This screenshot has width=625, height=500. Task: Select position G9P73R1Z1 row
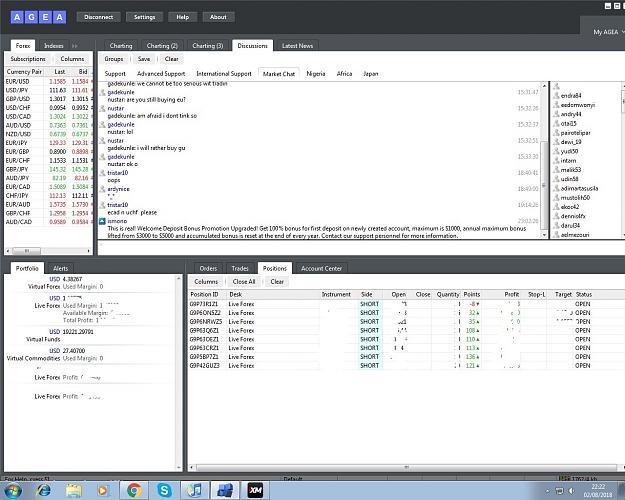click(x=406, y=304)
